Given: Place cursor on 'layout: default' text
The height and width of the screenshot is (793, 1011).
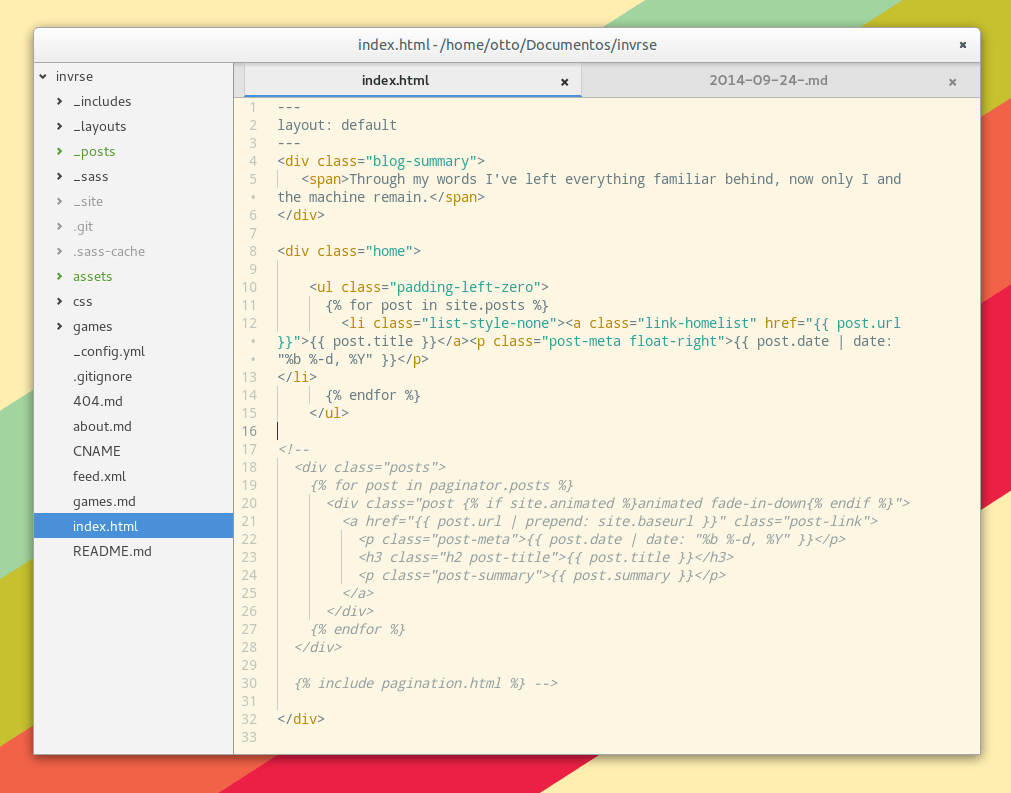Looking at the screenshot, I should [x=337, y=125].
